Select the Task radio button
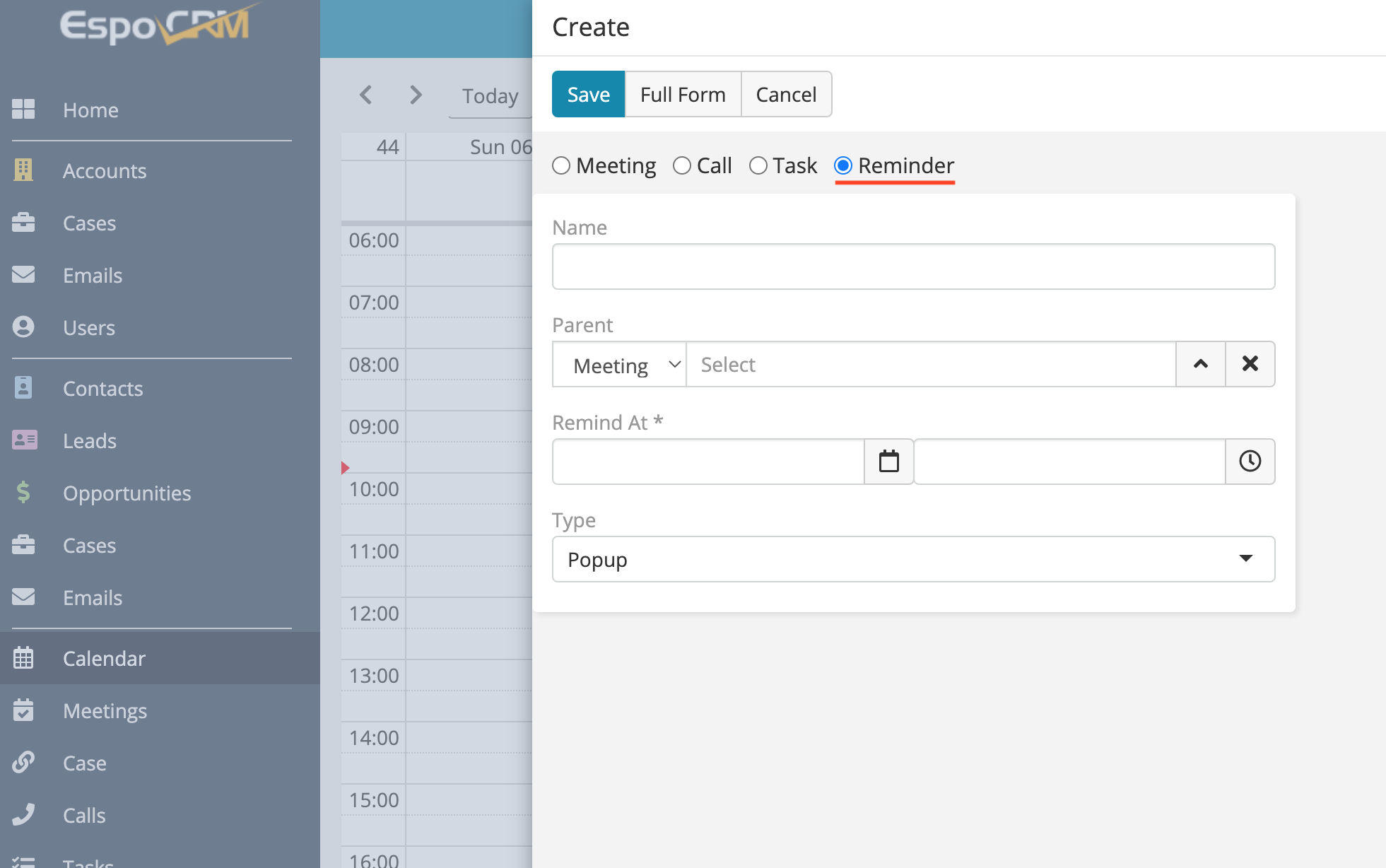 point(758,165)
